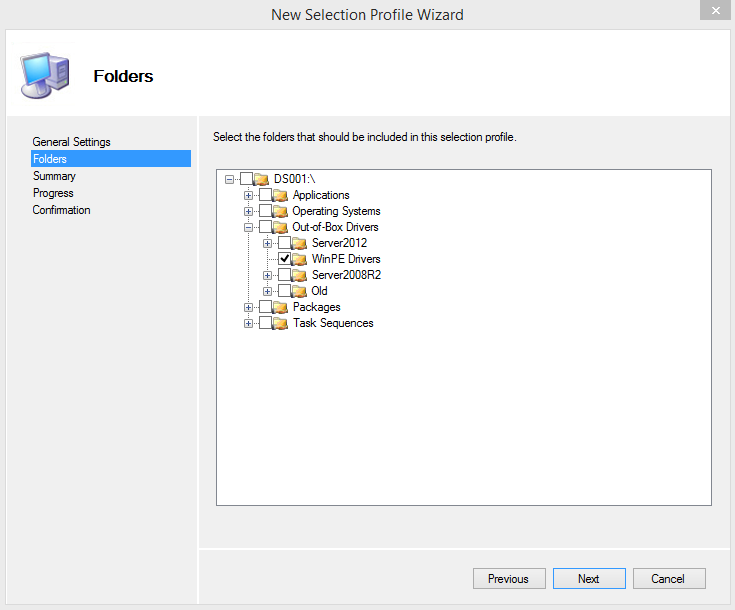Cancel the New Selection Profile Wizard
The height and width of the screenshot is (610, 735).
(x=669, y=579)
